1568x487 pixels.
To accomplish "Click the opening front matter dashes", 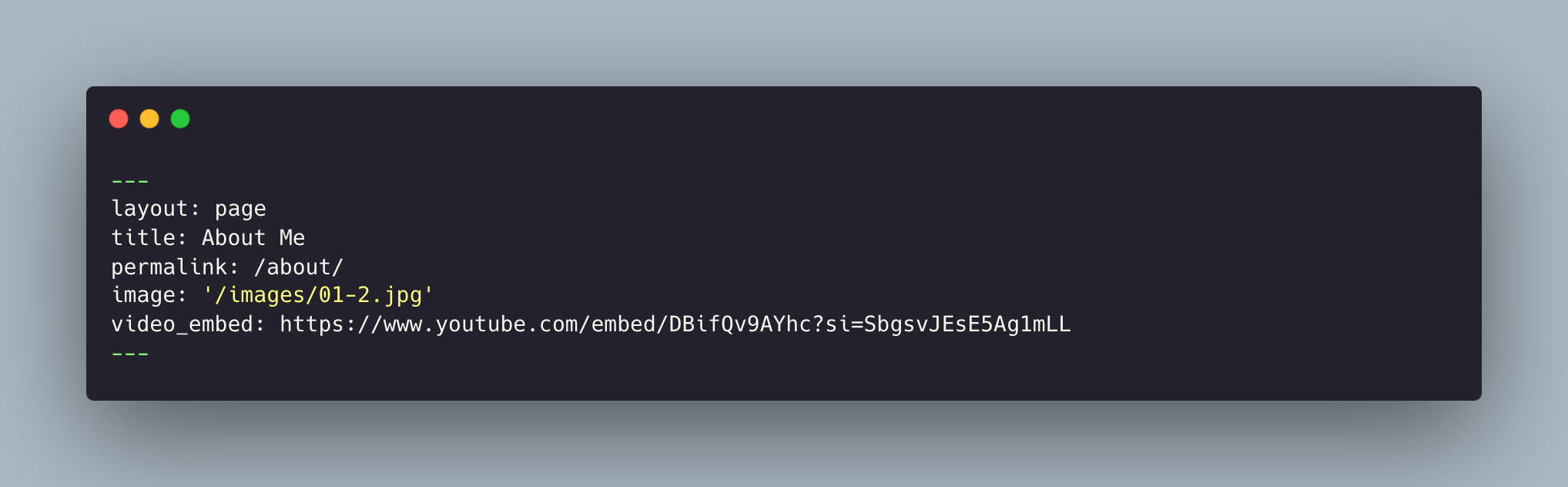I will [130, 182].
